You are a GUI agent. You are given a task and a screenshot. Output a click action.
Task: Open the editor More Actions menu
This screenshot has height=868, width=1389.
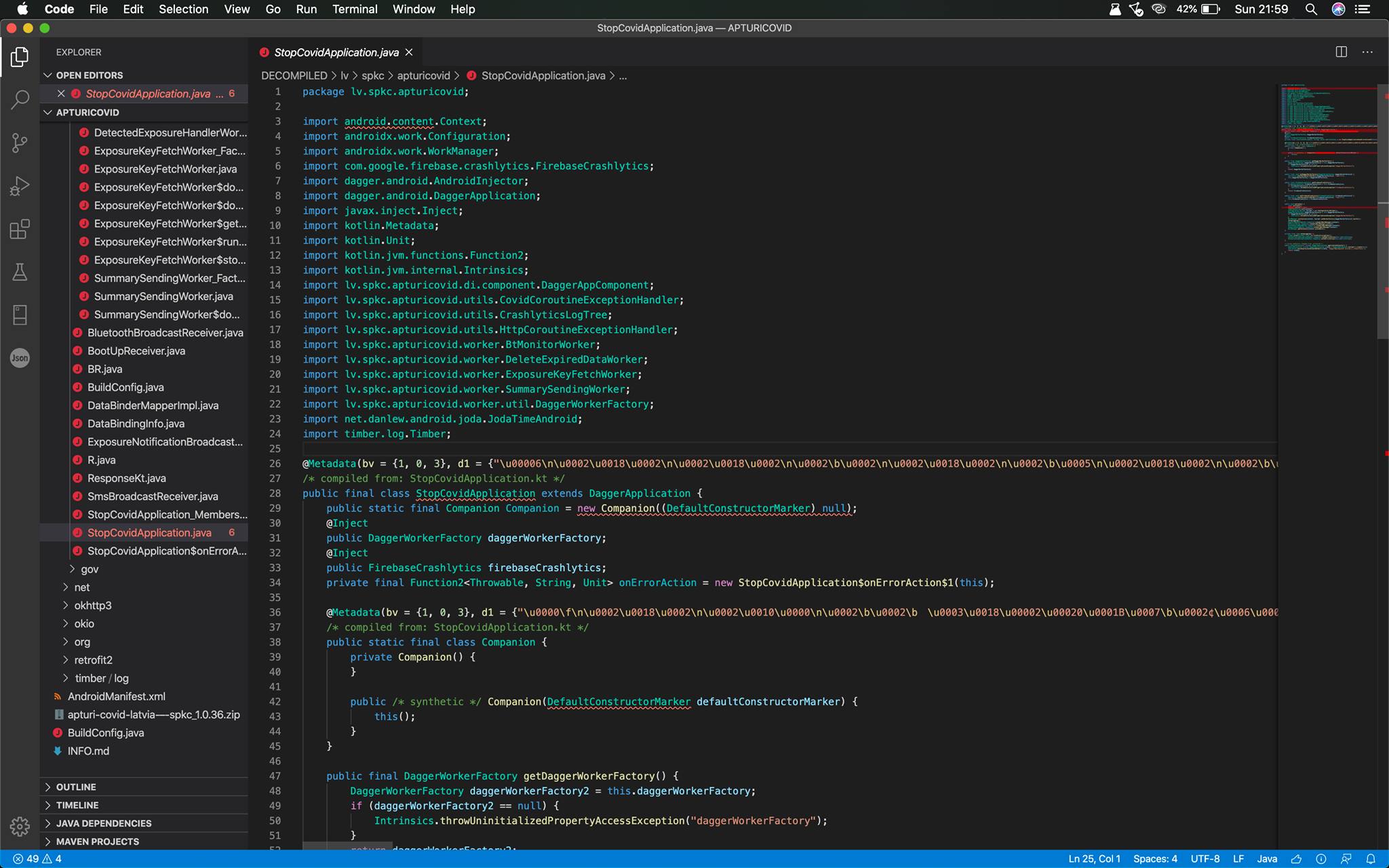1367,52
